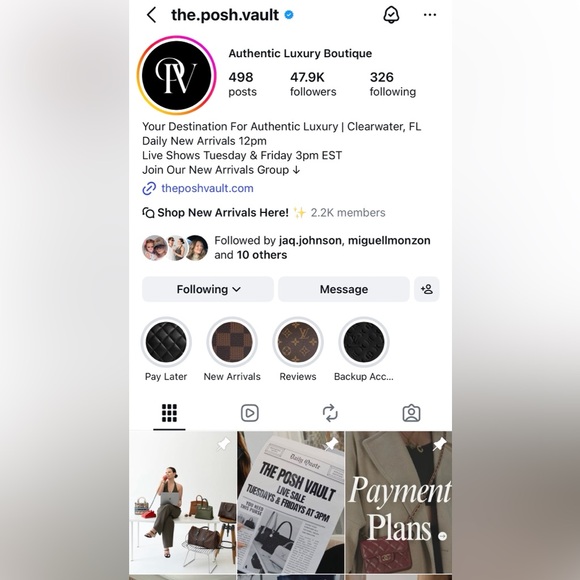This screenshot has width=580, height=580.
Task: Expand the Following dropdown button
Action: (208, 289)
